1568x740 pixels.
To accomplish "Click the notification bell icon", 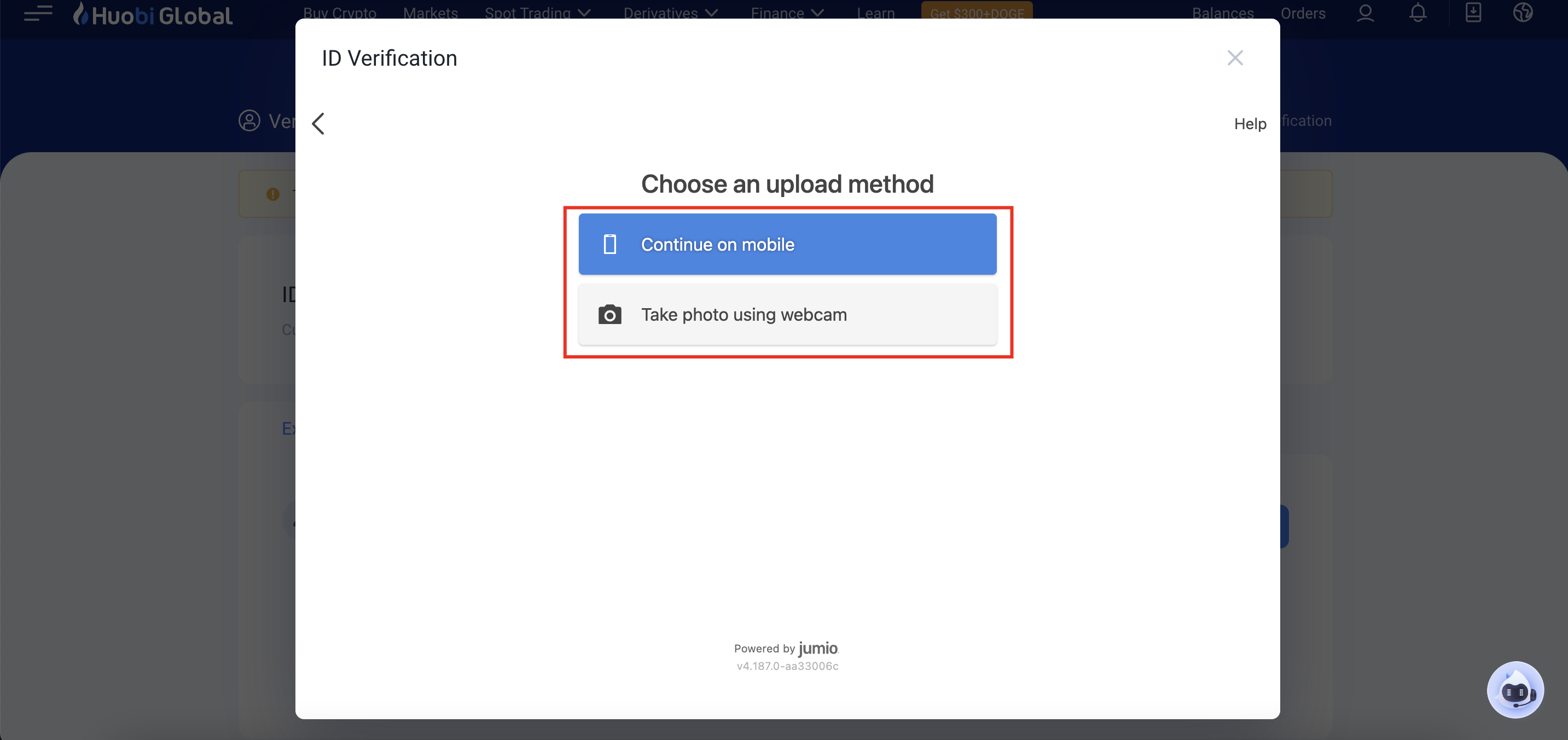I will pos(1418,13).
